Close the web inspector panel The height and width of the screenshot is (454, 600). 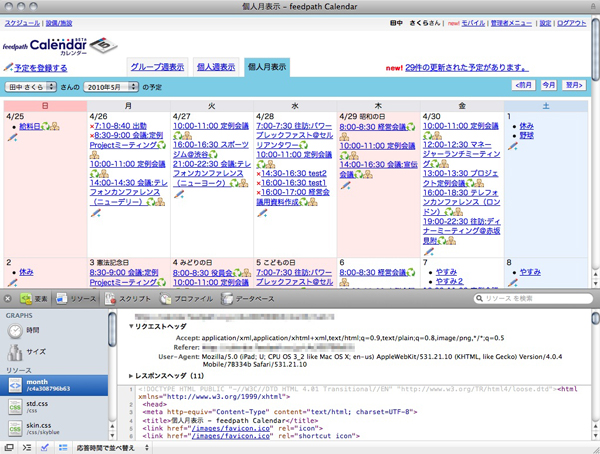(x=8, y=298)
